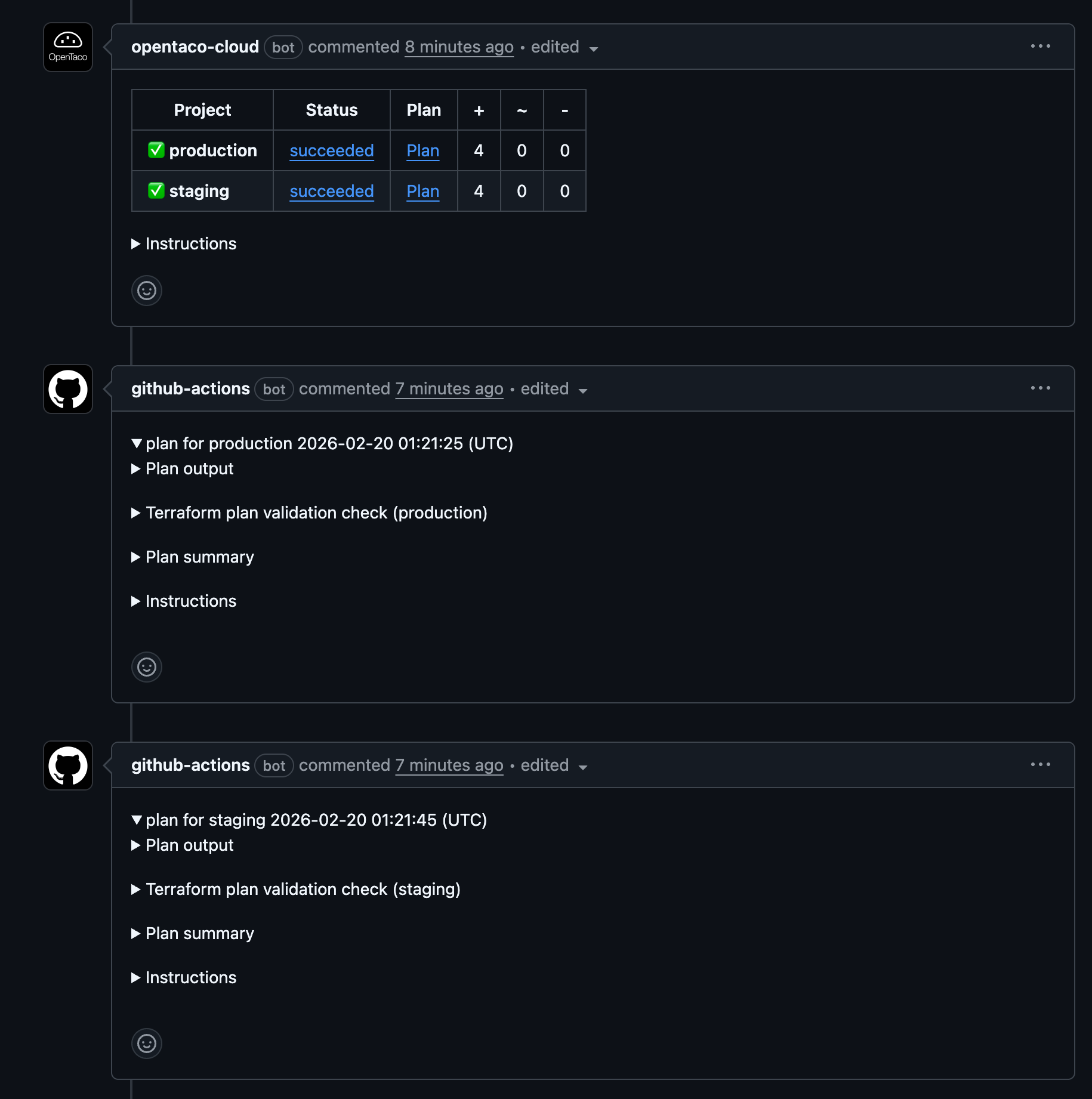Open the kebab menu on the opentaco-cloud comment
This screenshot has height=1099, width=1092.
(x=1040, y=46)
